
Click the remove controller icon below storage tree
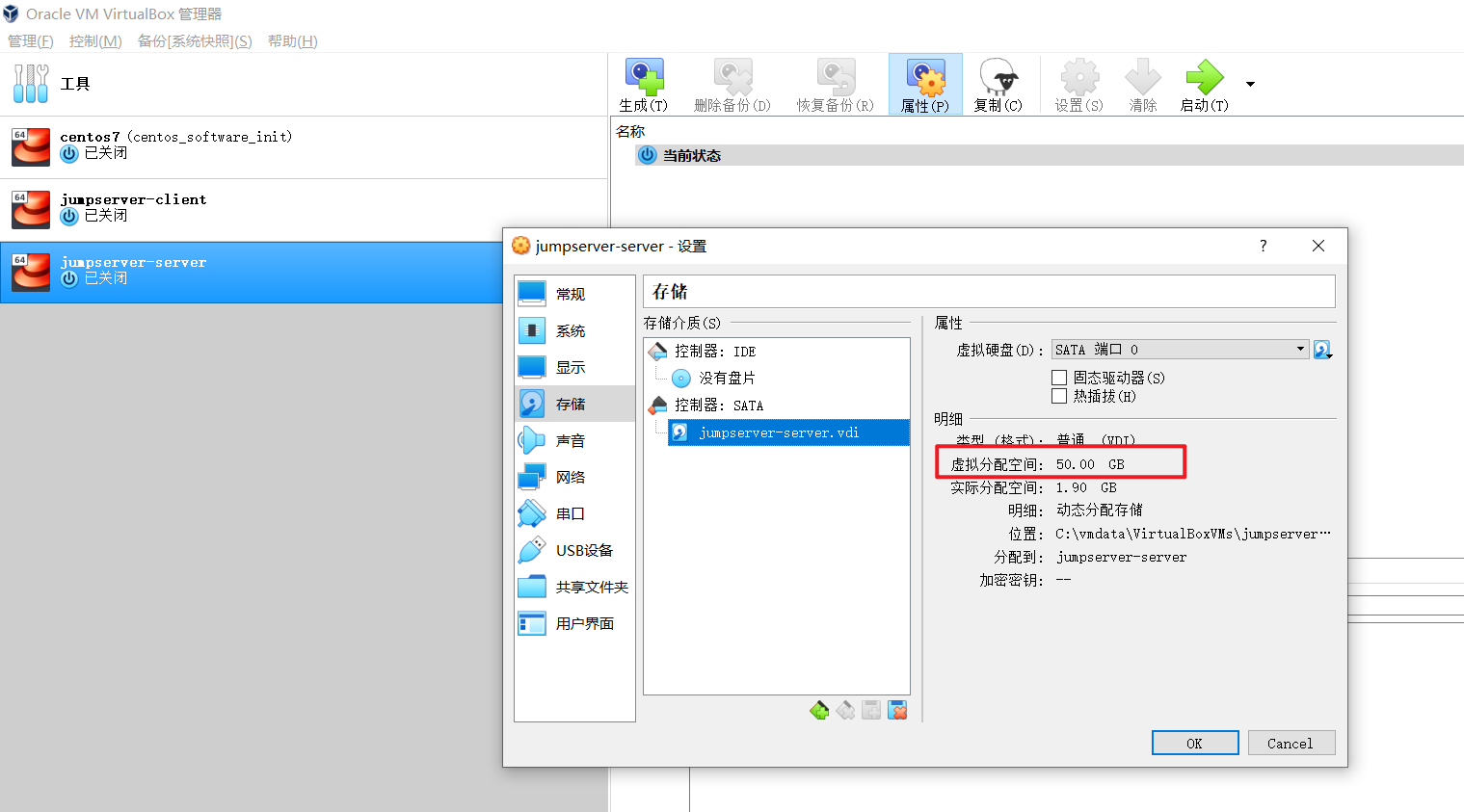[x=845, y=711]
